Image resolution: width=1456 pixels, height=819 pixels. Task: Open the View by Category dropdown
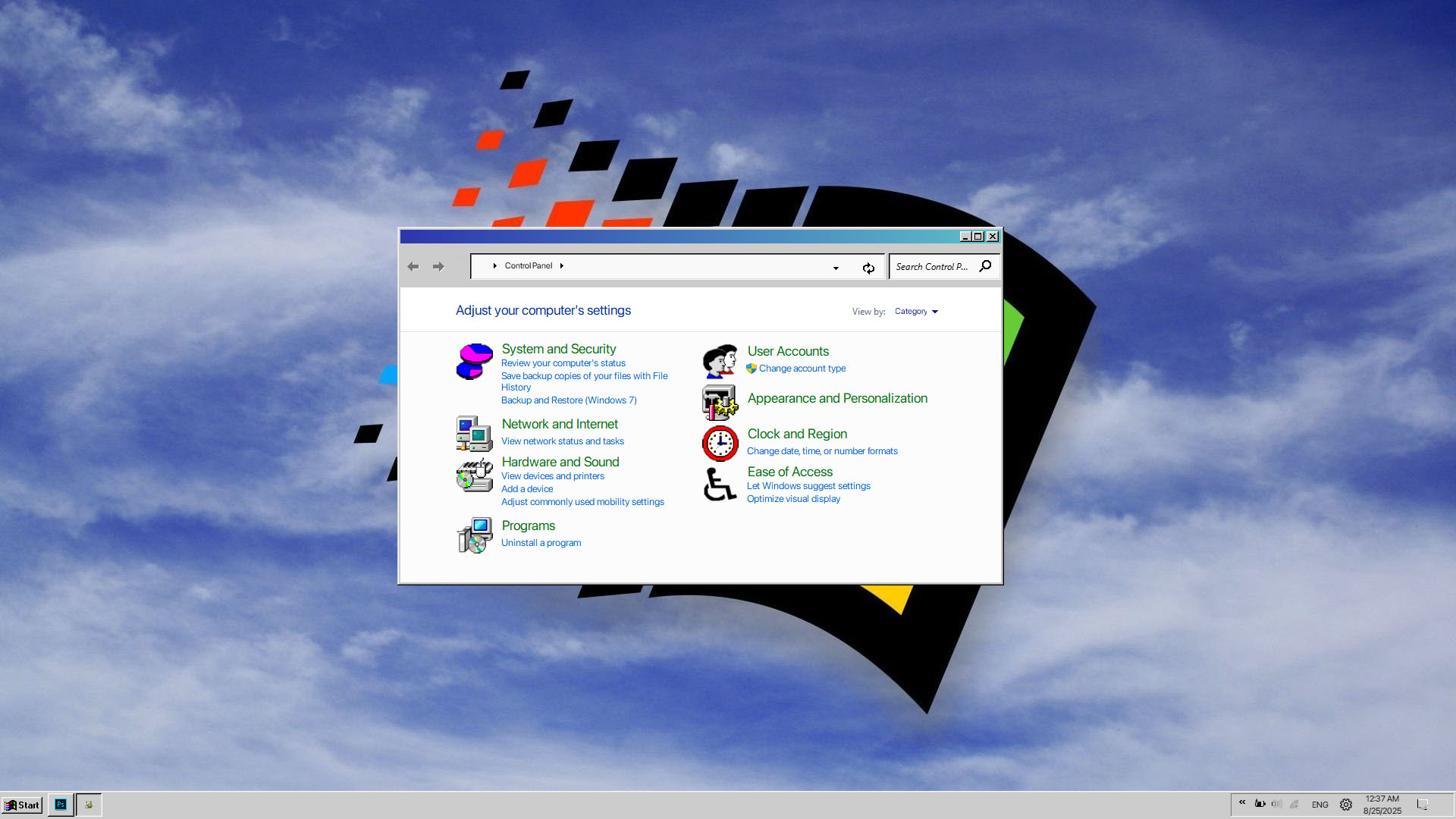(916, 312)
